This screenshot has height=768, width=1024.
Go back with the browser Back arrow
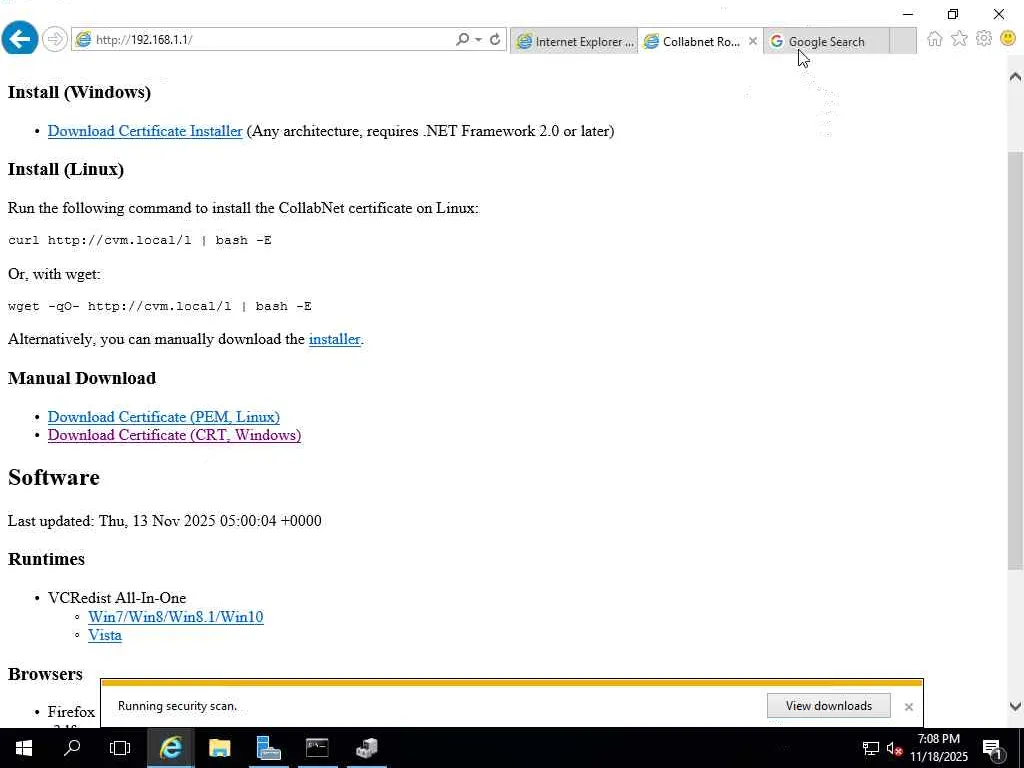click(x=20, y=39)
